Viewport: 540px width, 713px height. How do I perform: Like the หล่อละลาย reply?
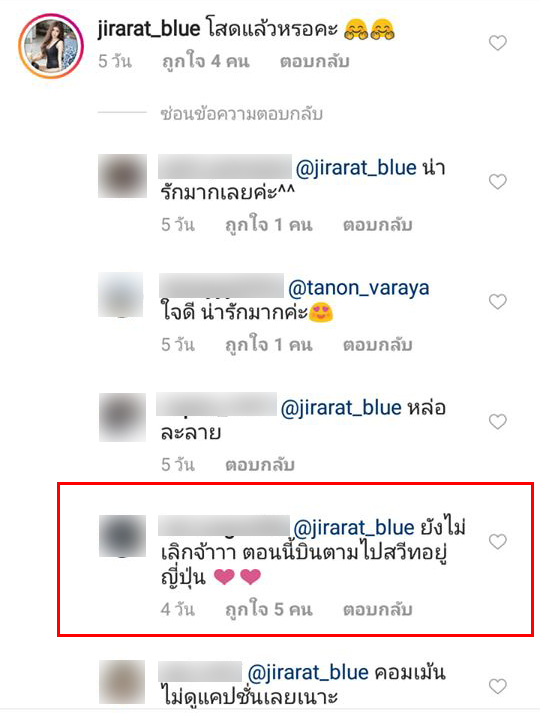click(497, 422)
